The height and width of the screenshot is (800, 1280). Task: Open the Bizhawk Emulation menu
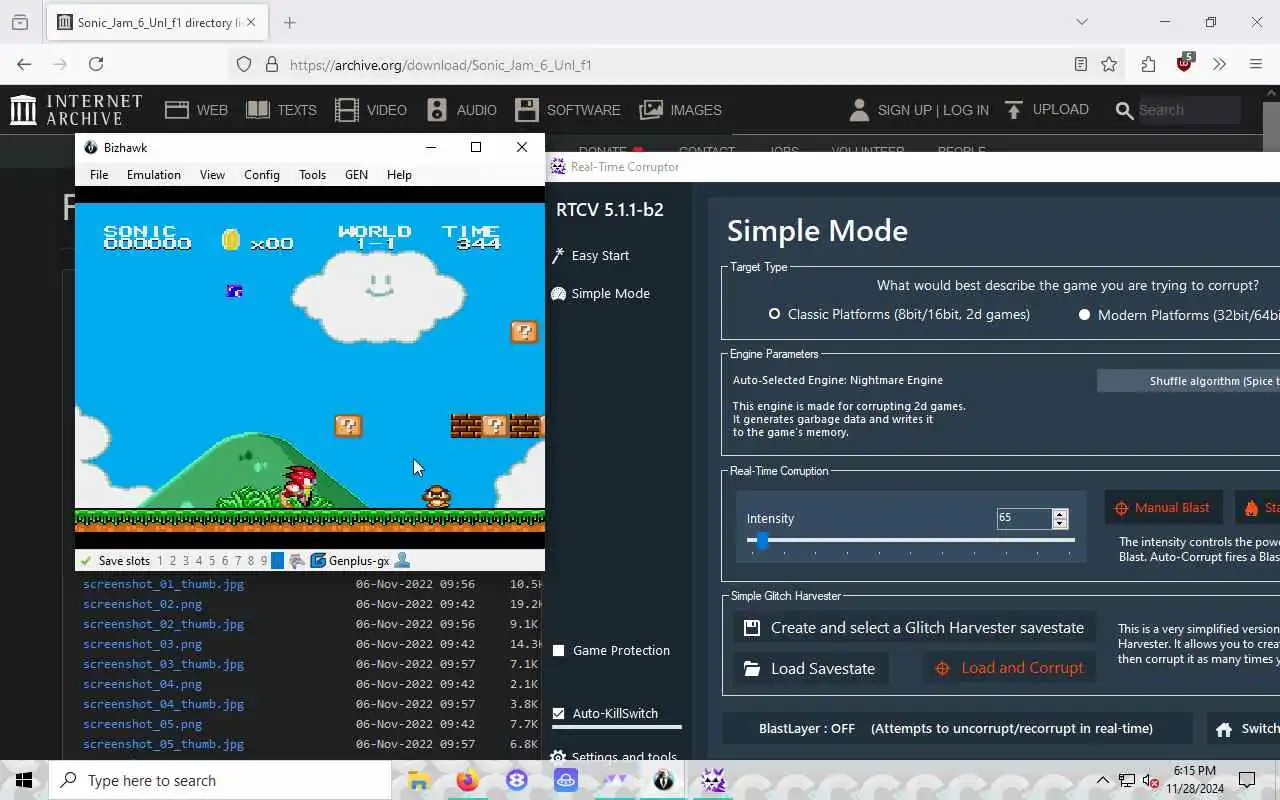coord(154,174)
